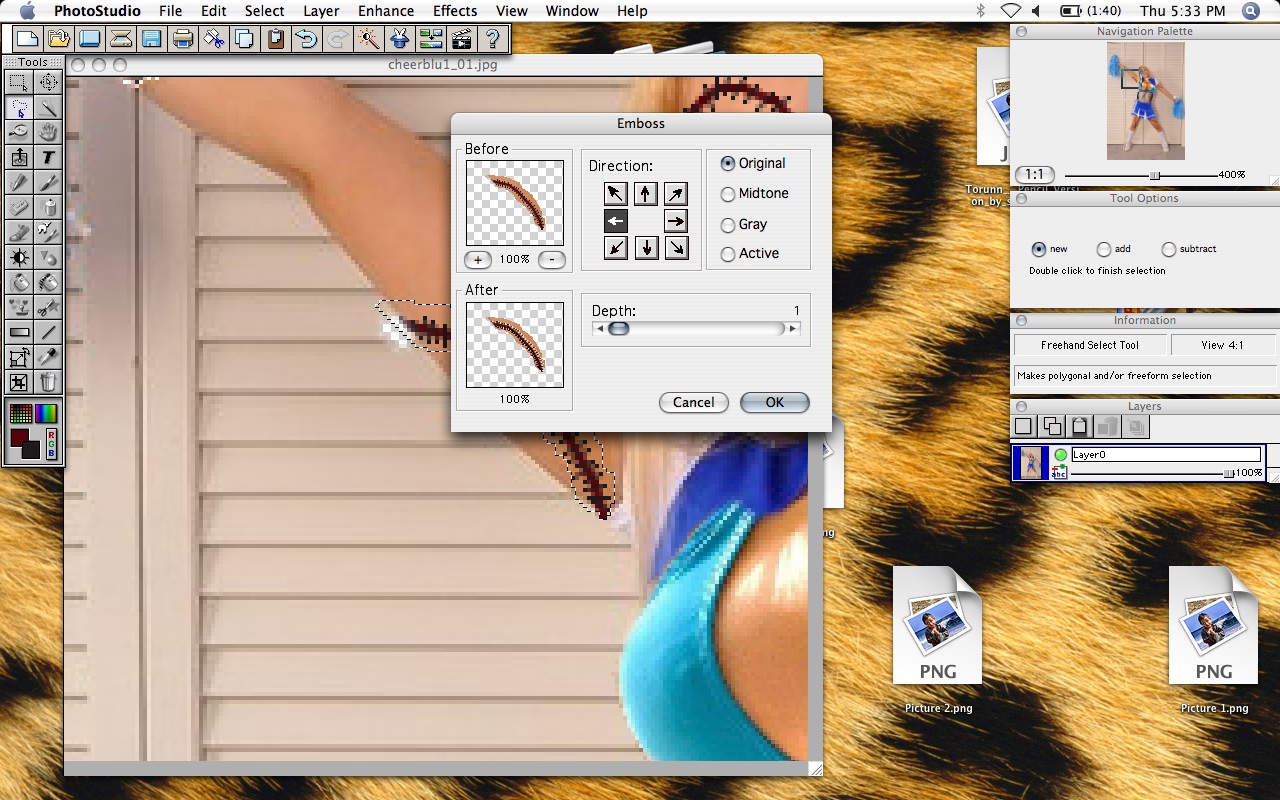The image size is (1280, 800).
Task: Click the minus zoom button under Before
Action: pyautogui.click(x=552, y=260)
